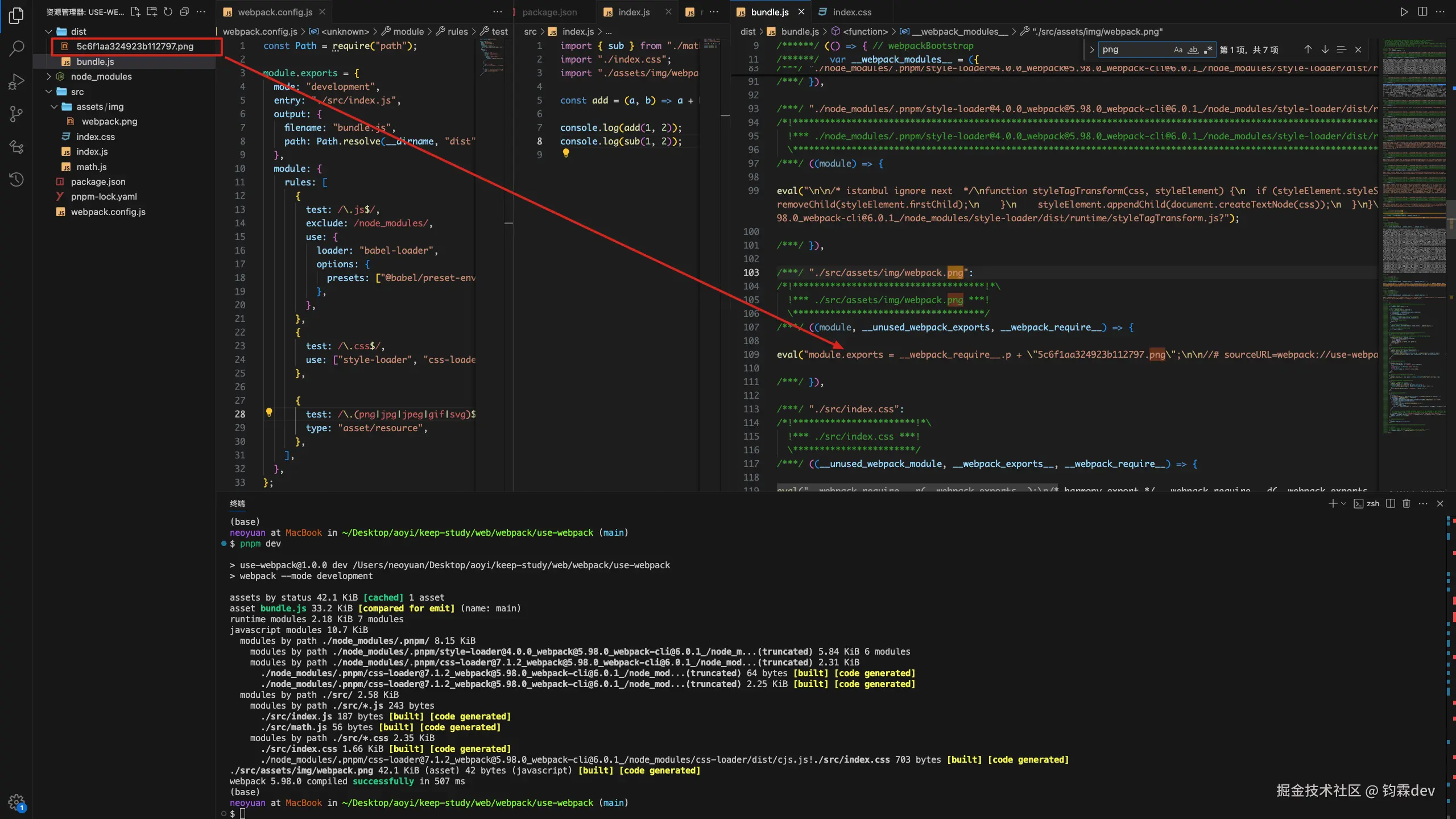Refresh the file explorer

(x=168, y=12)
